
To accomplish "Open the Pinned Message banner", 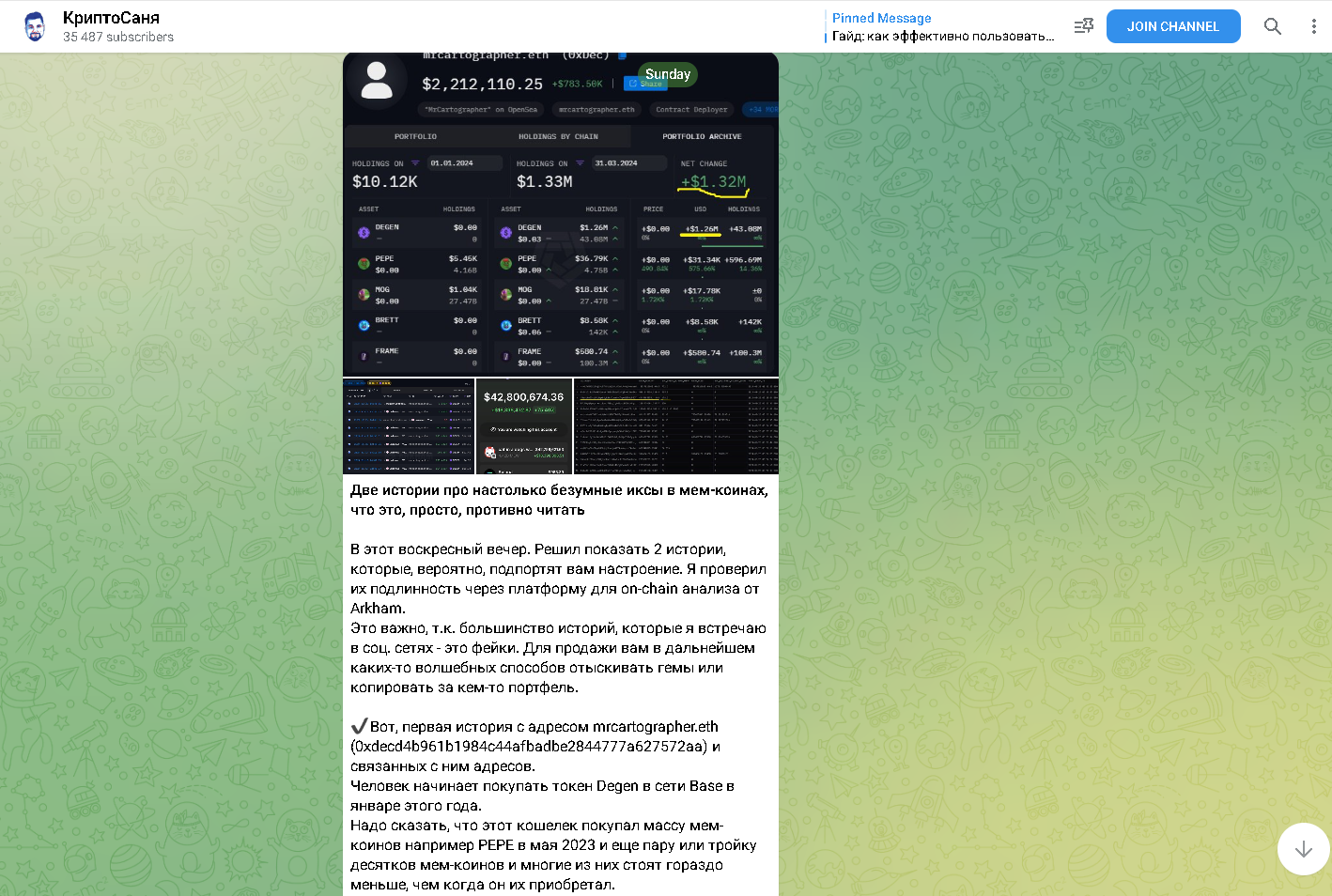I will point(942,26).
